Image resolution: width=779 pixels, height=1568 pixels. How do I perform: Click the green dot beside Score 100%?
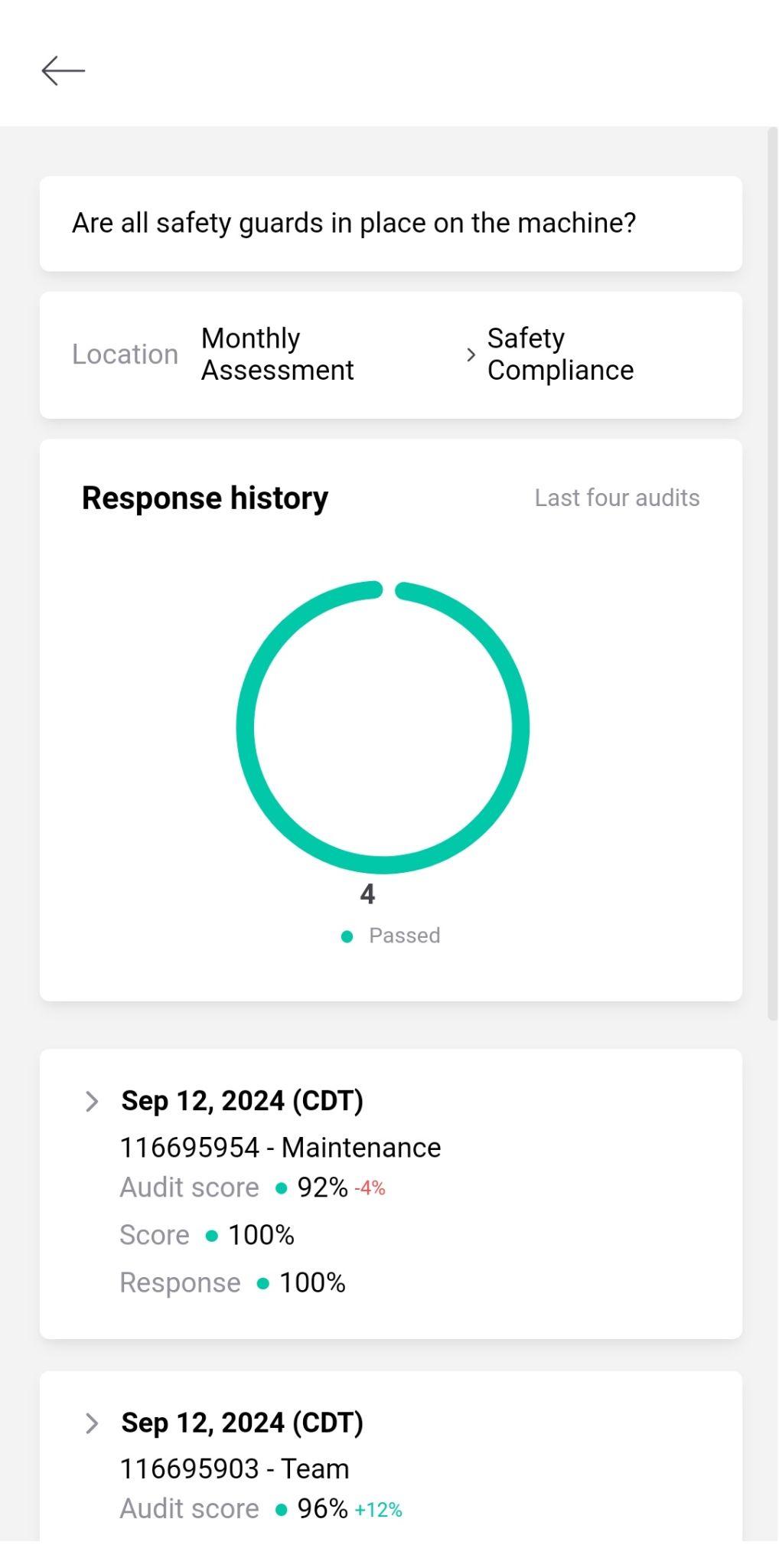point(212,1236)
